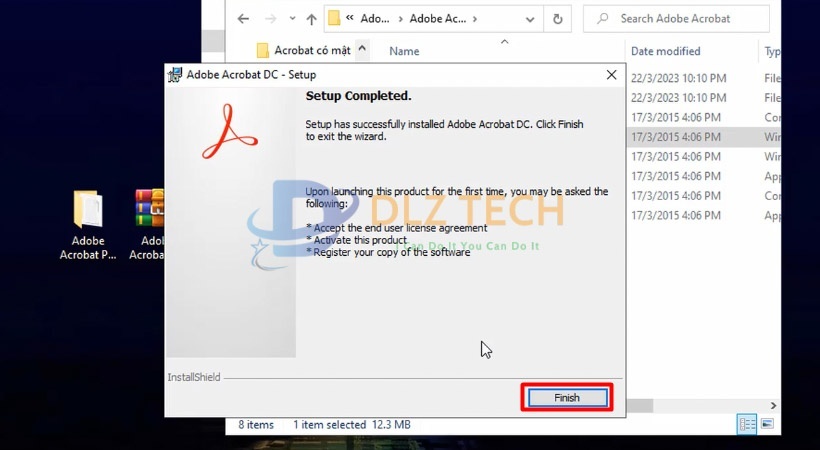Viewport: 820px width, 450px height.
Task: Refresh the current folder view
Action: pos(557,19)
